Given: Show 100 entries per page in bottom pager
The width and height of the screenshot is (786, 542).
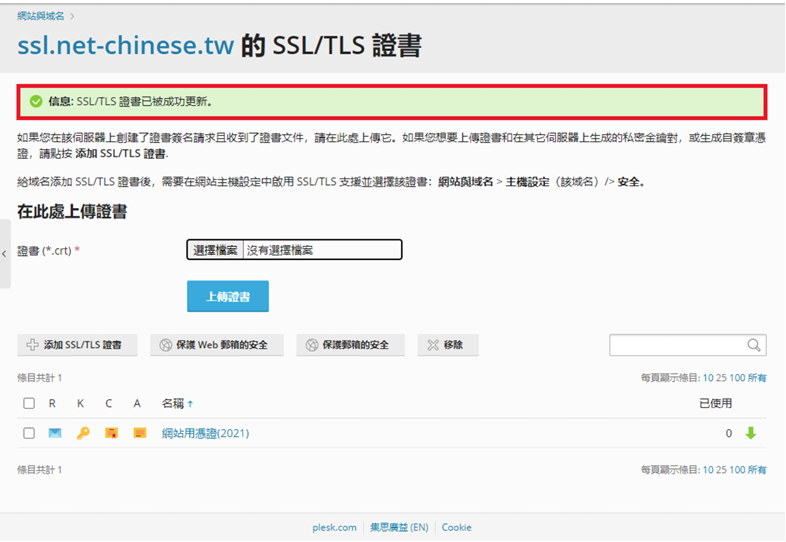Looking at the screenshot, I should (x=737, y=470).
